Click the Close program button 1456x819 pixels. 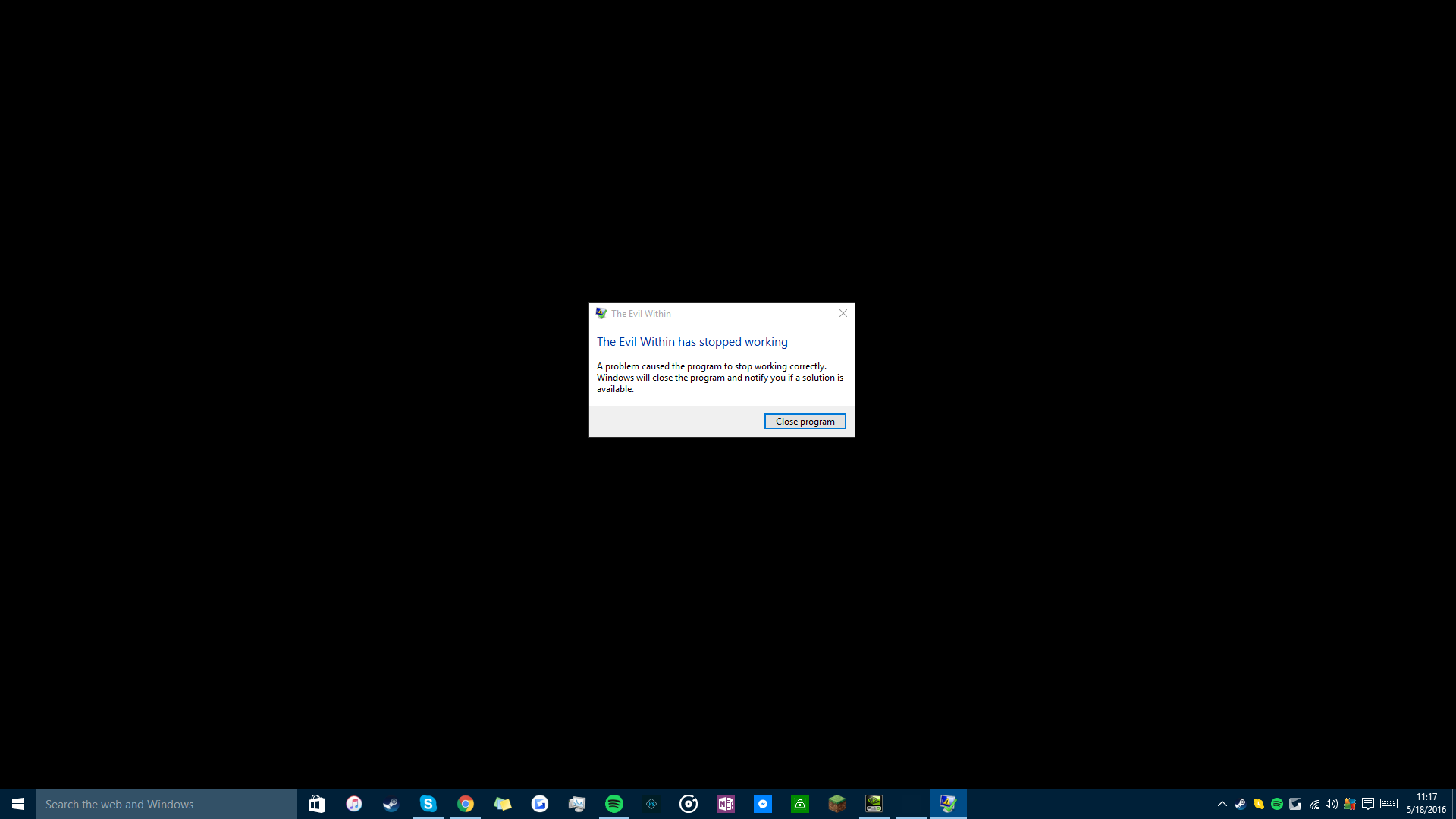coord(805,422)
